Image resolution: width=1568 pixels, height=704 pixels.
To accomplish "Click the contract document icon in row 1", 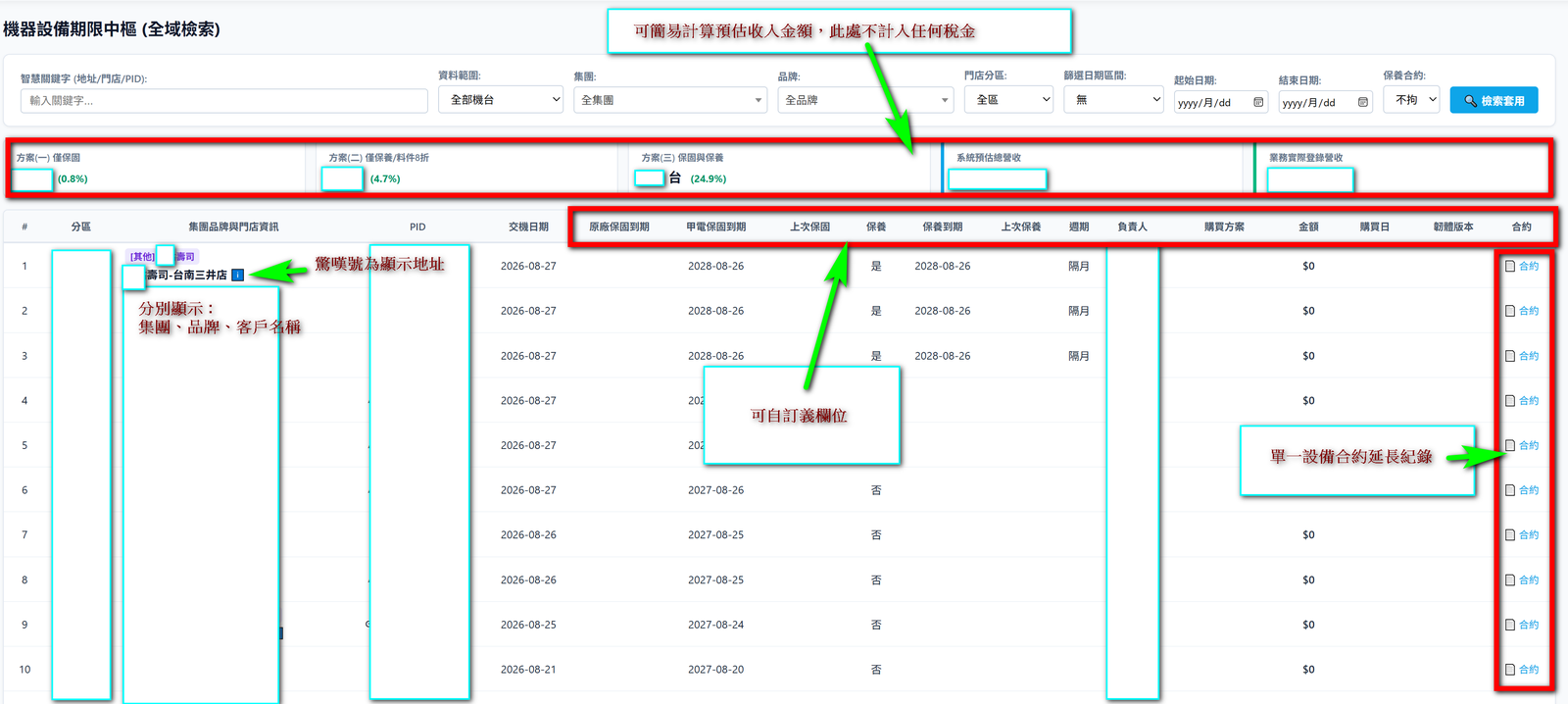I will [1510, 266].
